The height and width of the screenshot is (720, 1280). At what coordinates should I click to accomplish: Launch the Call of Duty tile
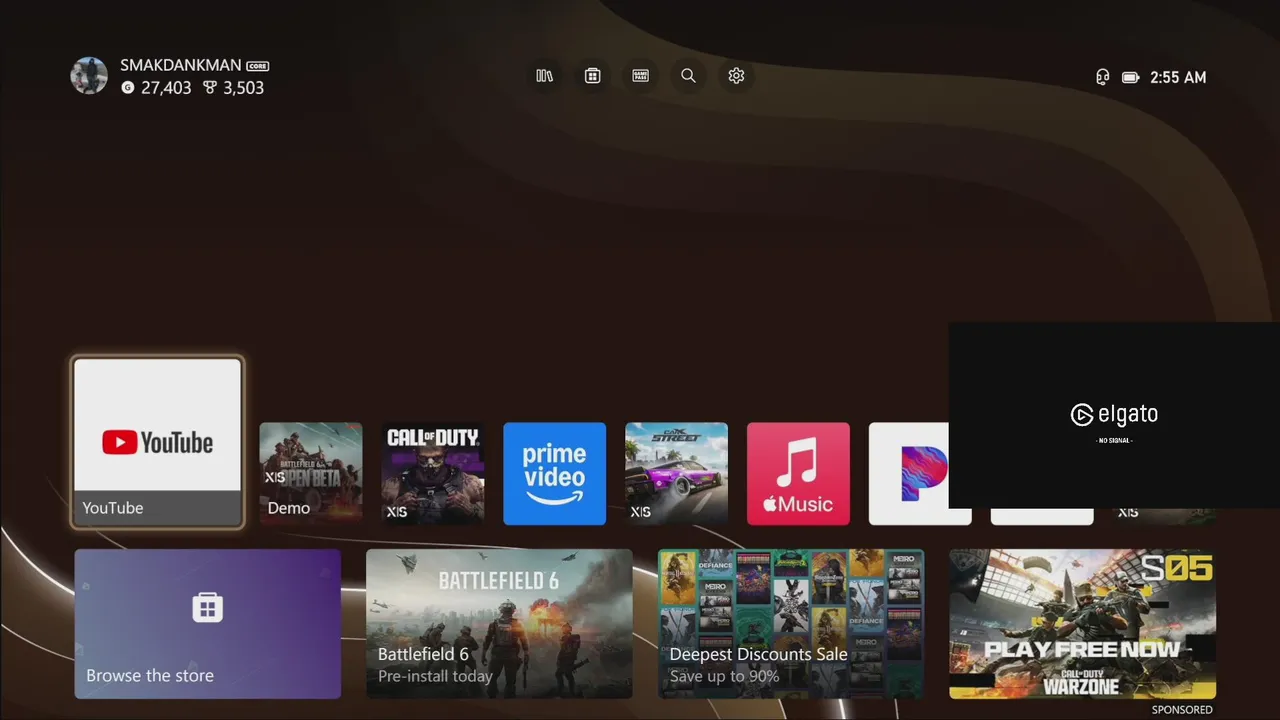tap(433, 473)
